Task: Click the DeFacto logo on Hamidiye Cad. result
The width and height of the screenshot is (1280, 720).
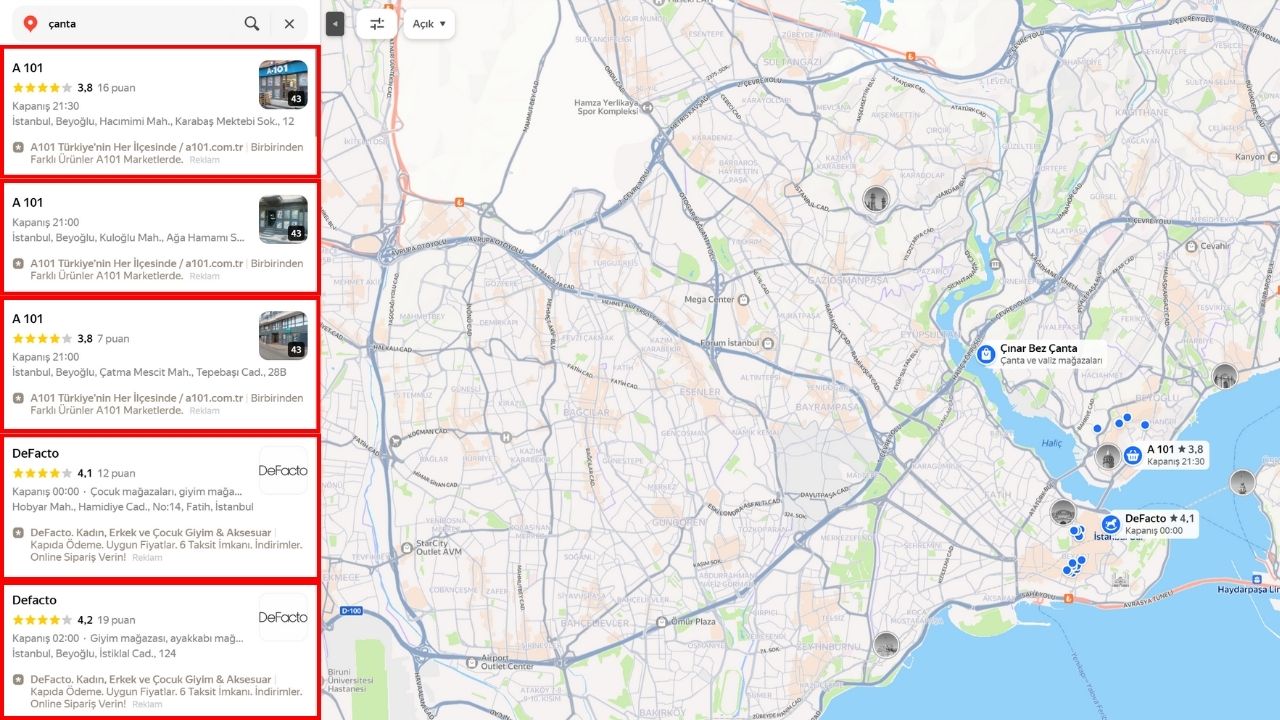Action: coord(283,470)
